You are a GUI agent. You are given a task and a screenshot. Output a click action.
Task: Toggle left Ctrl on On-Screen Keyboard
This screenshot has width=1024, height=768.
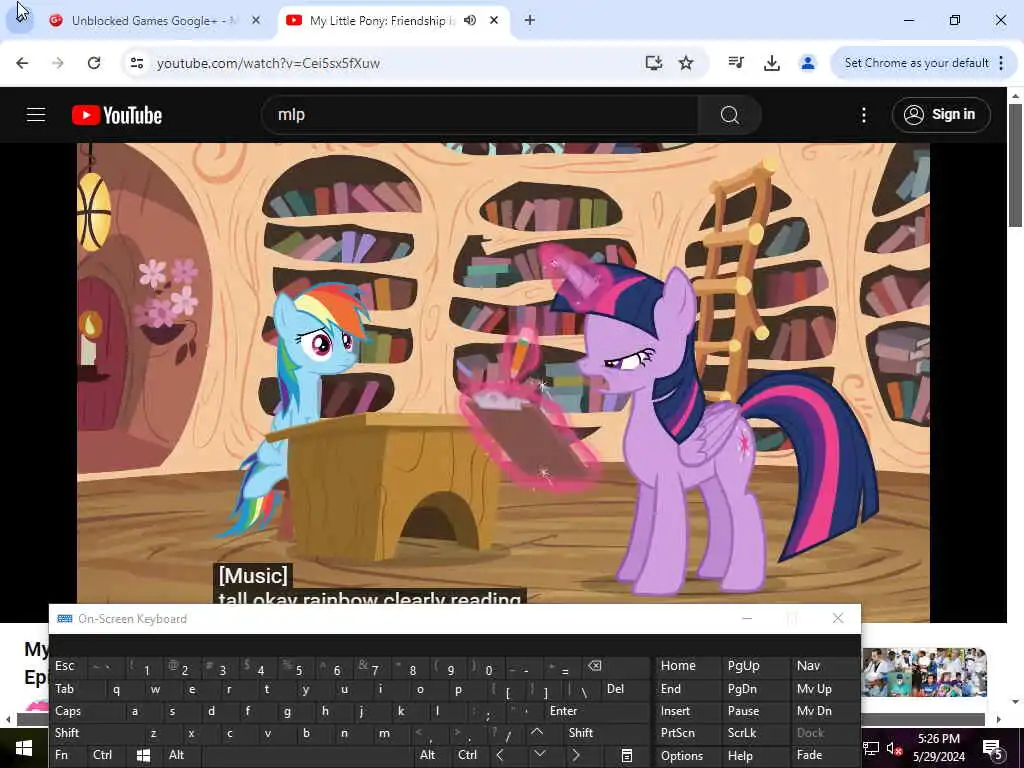[103, 756]
